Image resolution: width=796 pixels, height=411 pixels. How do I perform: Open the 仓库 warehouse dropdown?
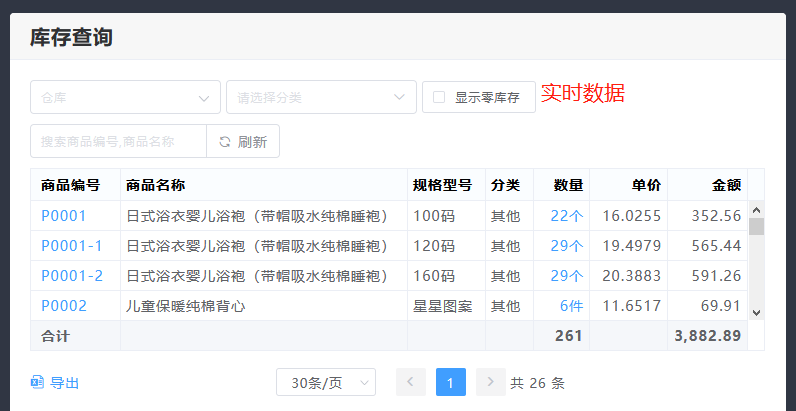click(125, 97)
